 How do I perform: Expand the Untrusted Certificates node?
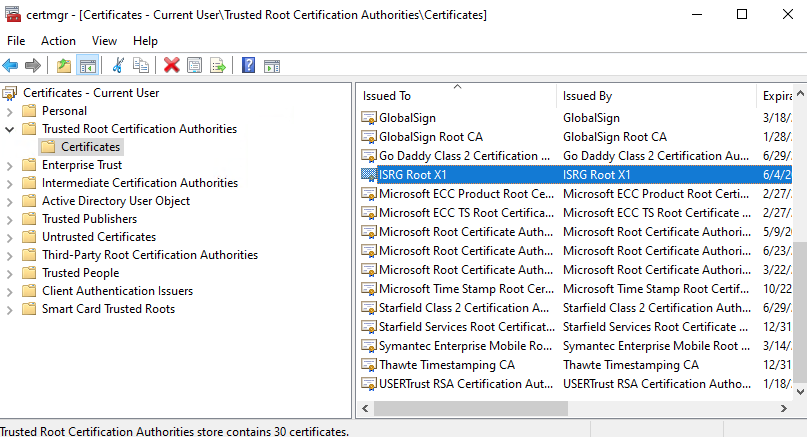pos(9,237)
